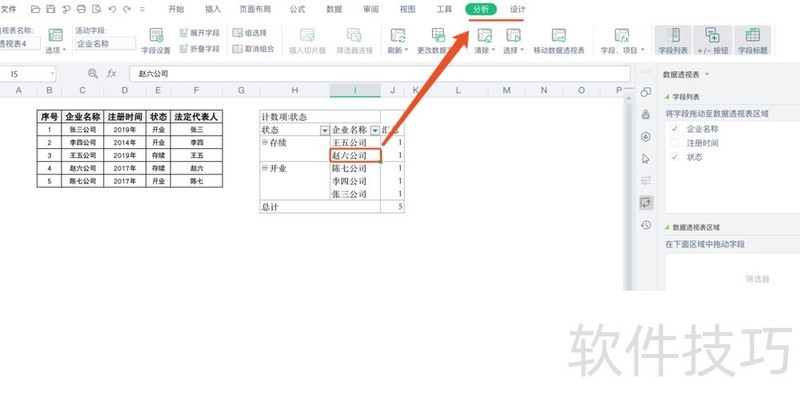Click the 取消组合 ungroup button

[253, 49]
